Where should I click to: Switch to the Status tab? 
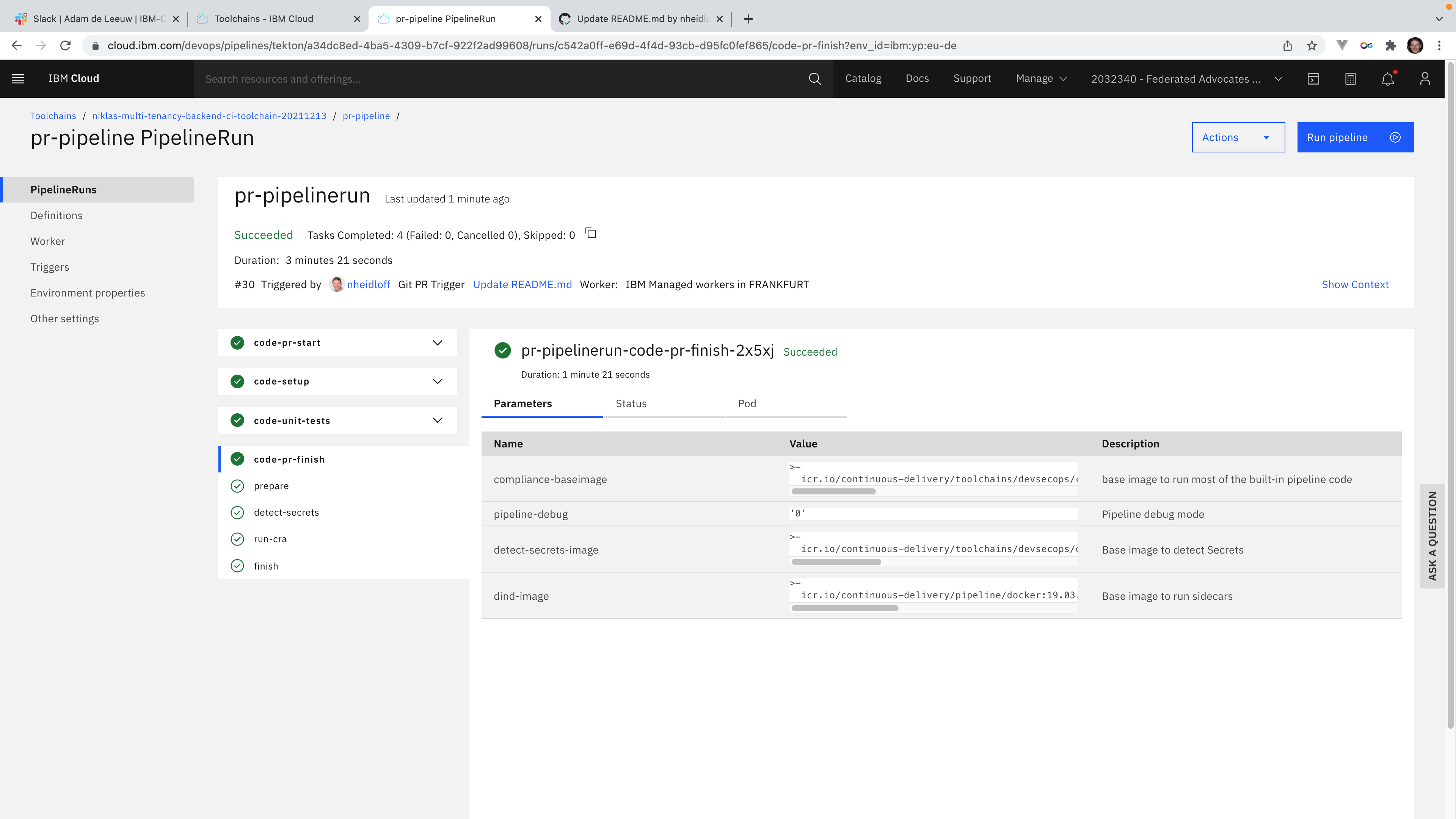click(631, 403)
